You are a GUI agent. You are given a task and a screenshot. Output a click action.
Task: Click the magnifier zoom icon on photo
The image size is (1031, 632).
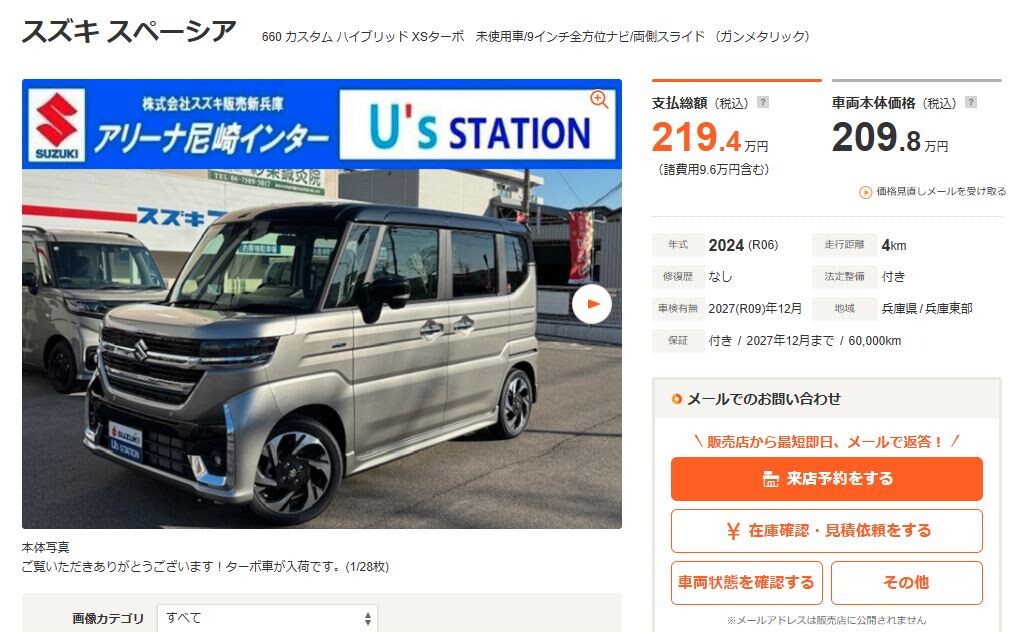click(598, 99)
